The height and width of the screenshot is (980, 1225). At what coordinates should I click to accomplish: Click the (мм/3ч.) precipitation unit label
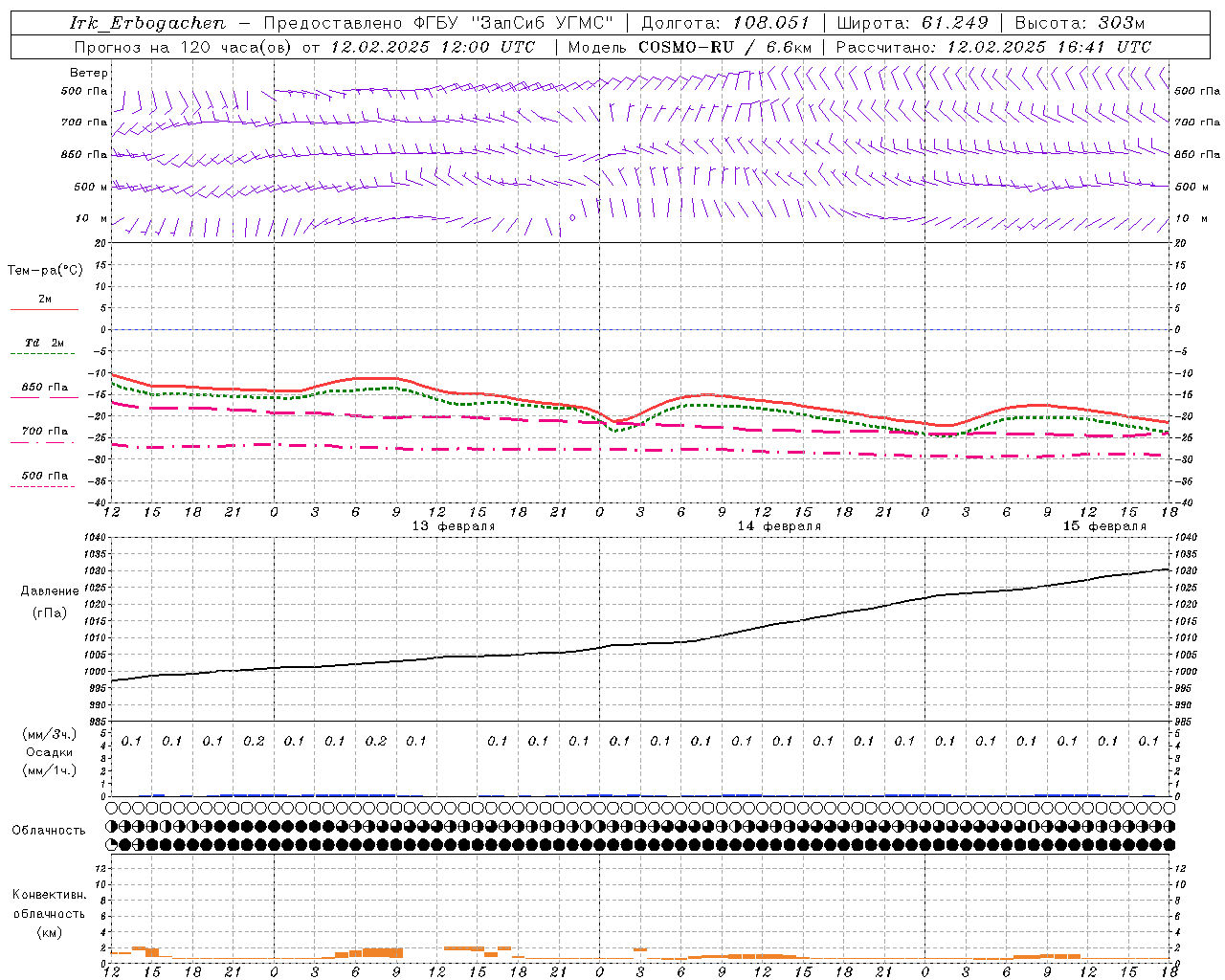[49, 735]
